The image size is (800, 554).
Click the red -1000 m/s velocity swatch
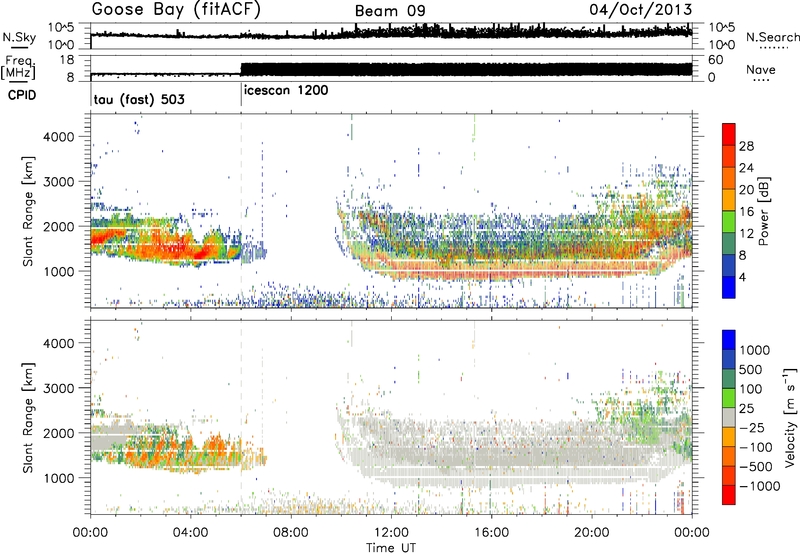(729, 495)
